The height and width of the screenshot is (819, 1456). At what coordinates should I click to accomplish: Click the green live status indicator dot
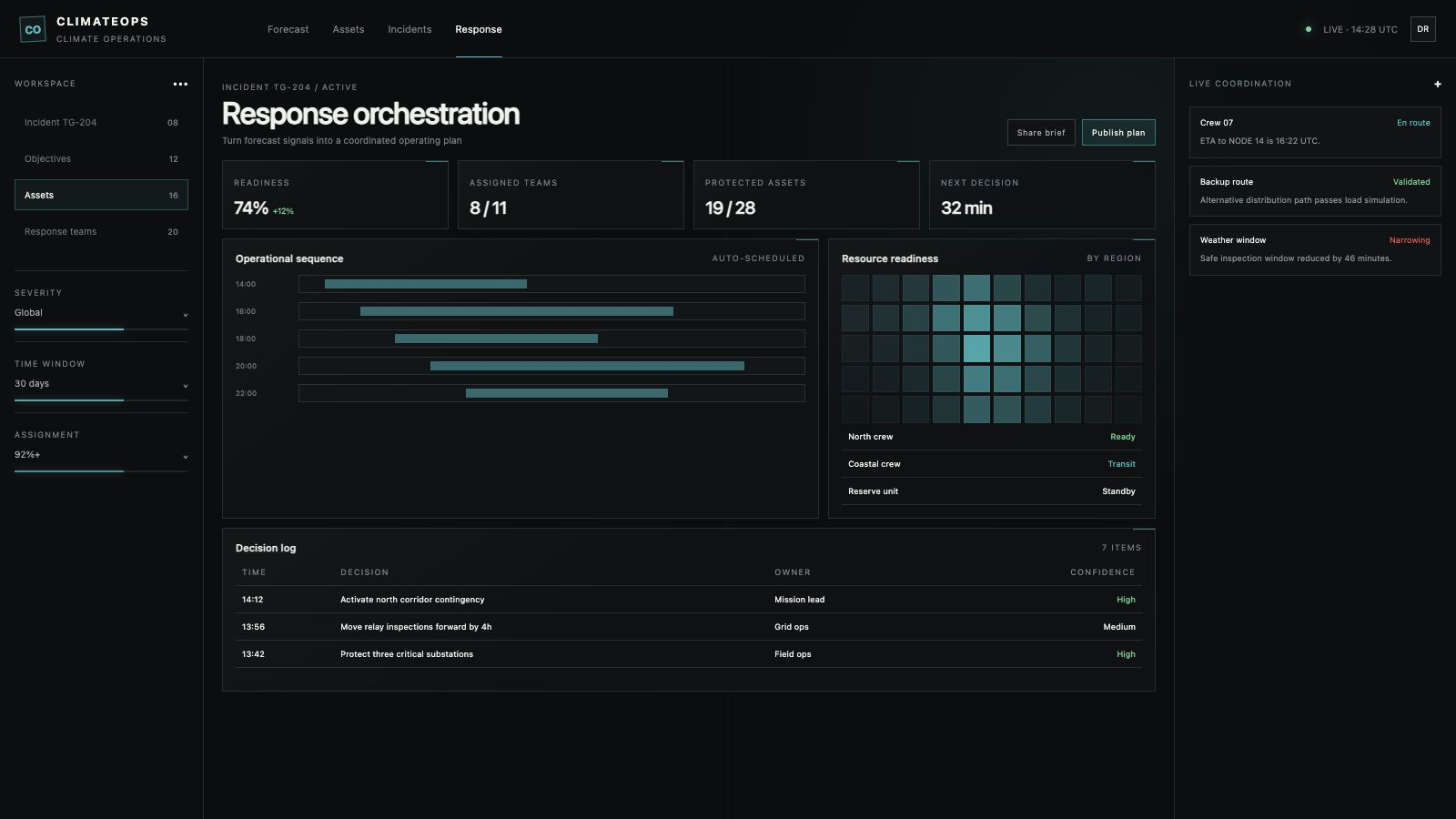tap(1309, 29)
